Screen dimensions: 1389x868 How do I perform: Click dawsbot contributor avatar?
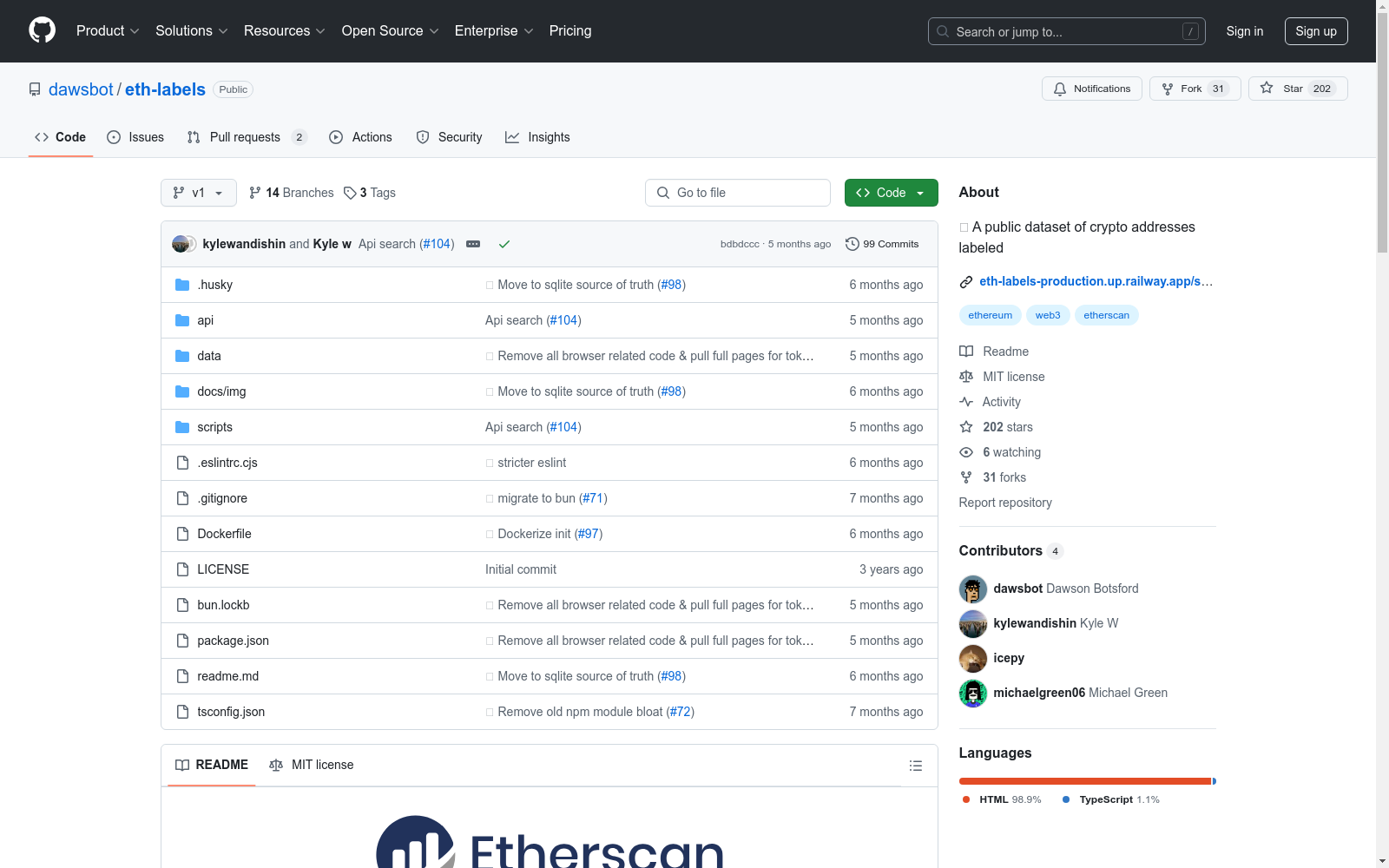[973, 589]
